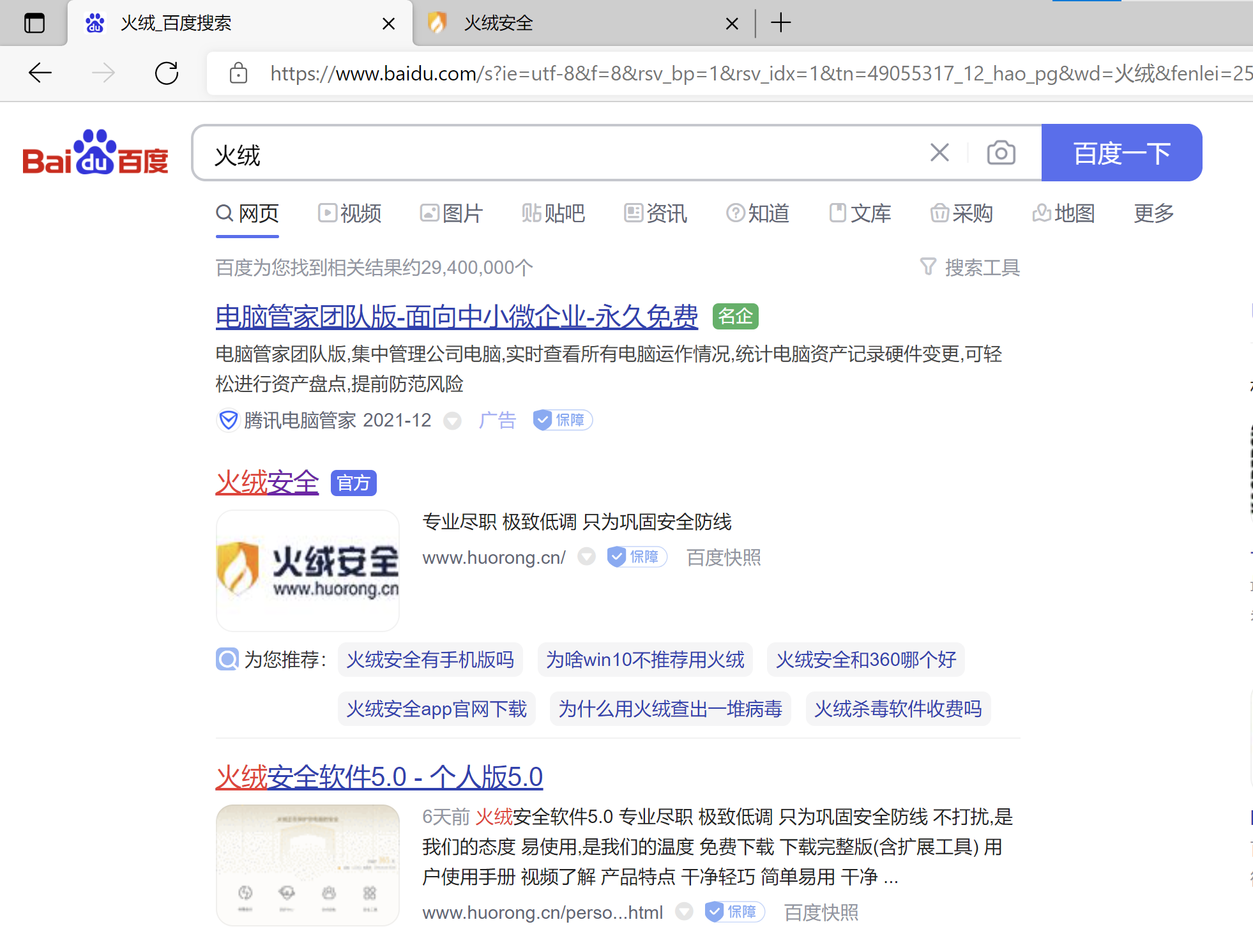Switch to the 知道 tab
1253x952 pixels.
pos(758,213)
